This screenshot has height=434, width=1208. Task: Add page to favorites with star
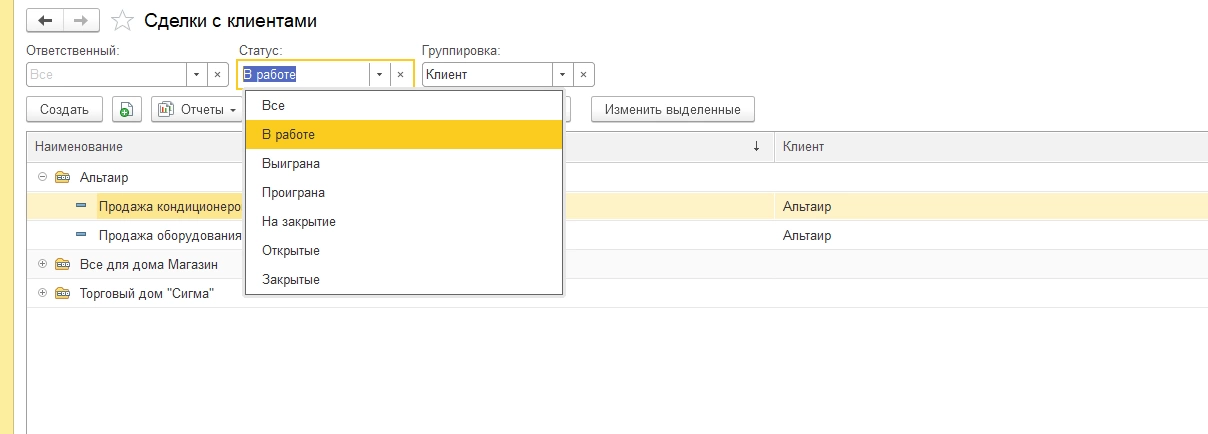pos(122,21)
